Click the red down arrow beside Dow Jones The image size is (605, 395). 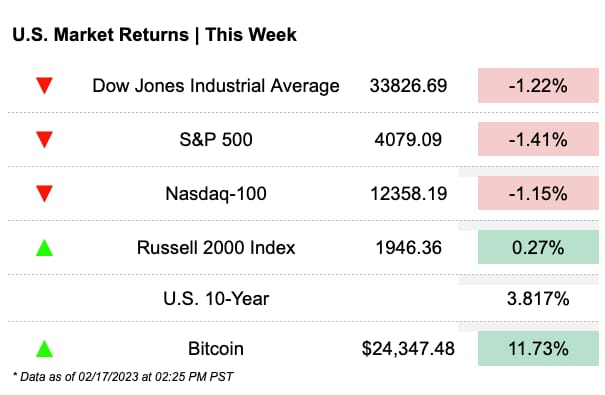point(44,86)
